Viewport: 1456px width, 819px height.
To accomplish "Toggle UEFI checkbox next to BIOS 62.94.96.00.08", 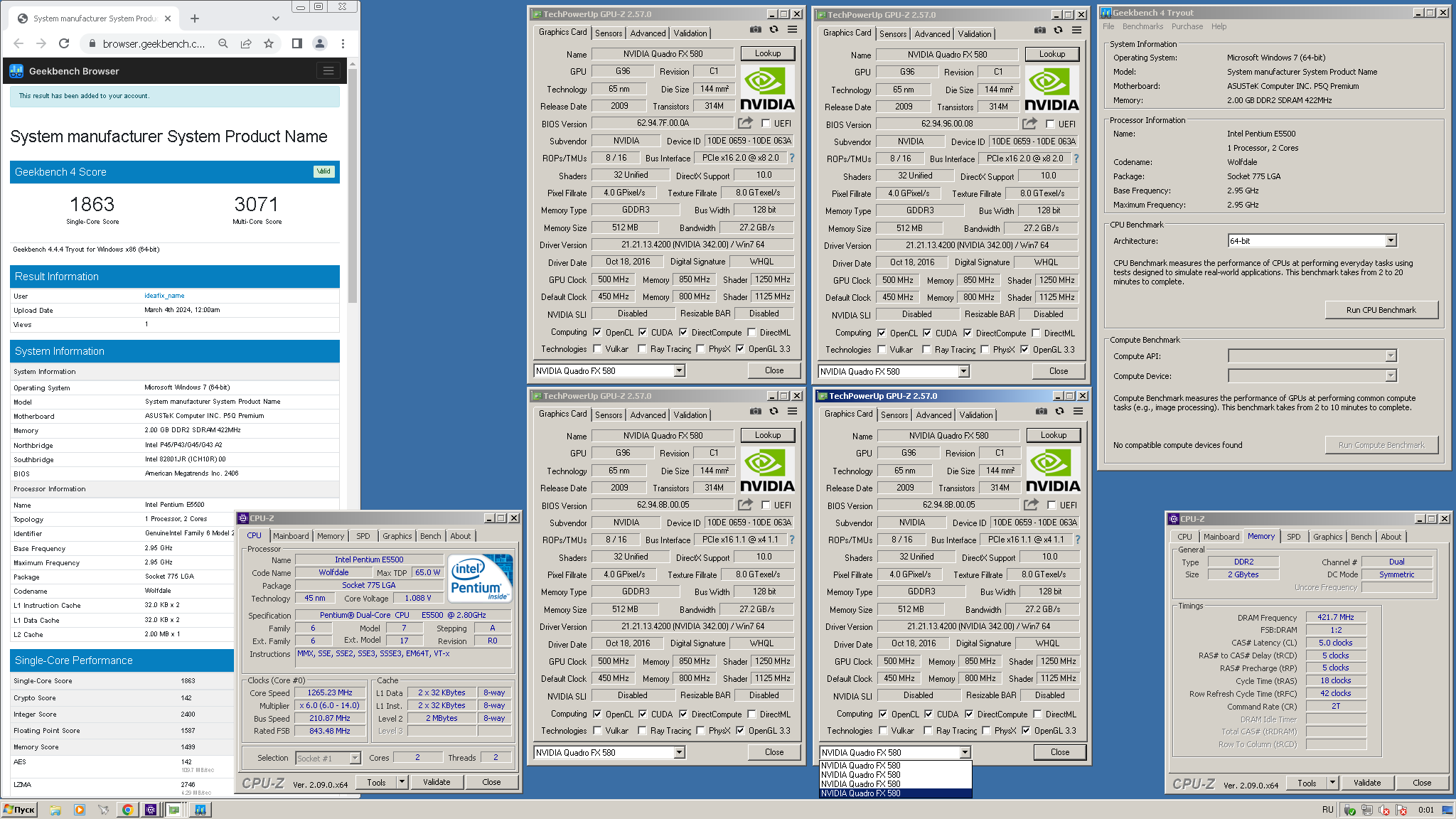I will click(x=1050, y=124).
